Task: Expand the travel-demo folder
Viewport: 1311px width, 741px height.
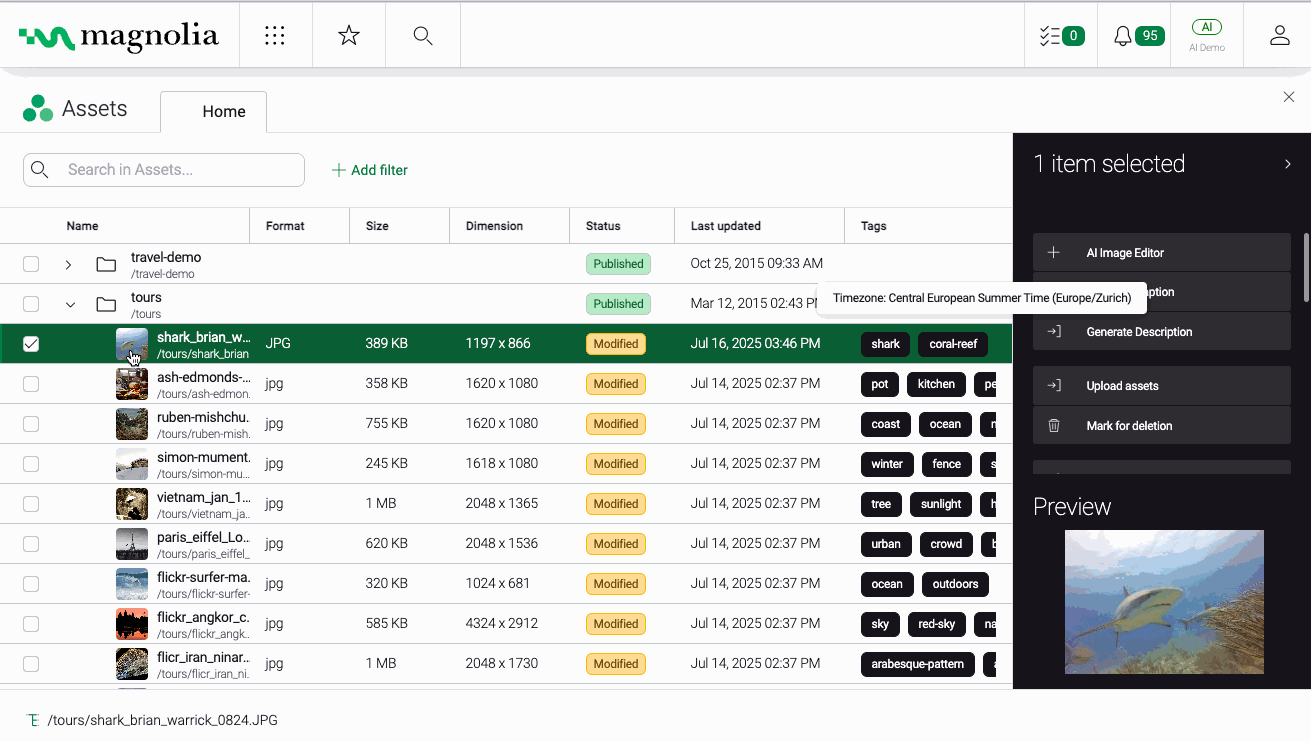Action: [68, 265]
